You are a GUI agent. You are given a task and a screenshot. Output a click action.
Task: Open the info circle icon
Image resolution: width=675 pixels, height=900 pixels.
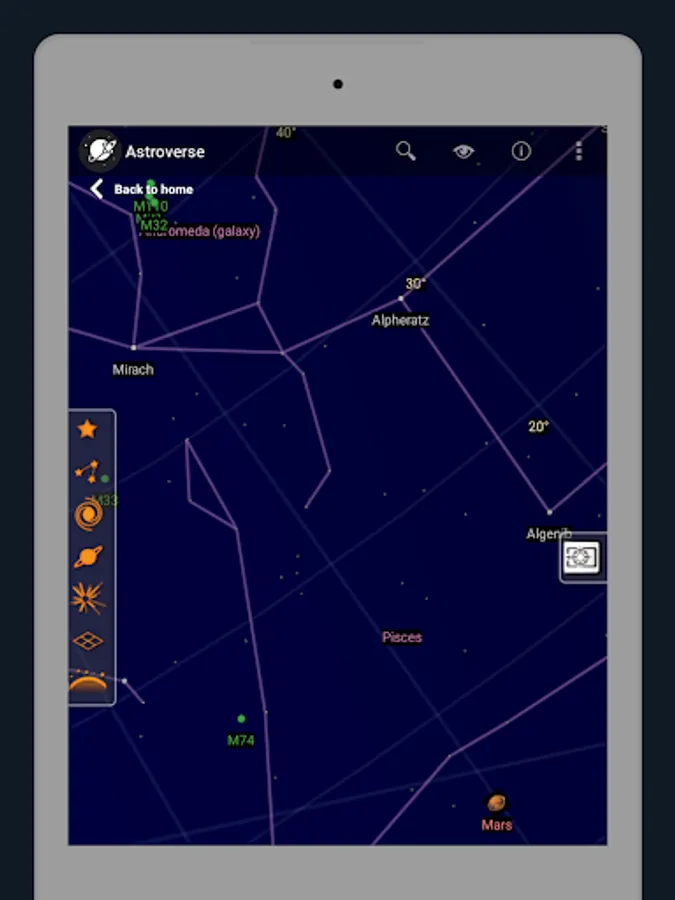tap(521, 152)
